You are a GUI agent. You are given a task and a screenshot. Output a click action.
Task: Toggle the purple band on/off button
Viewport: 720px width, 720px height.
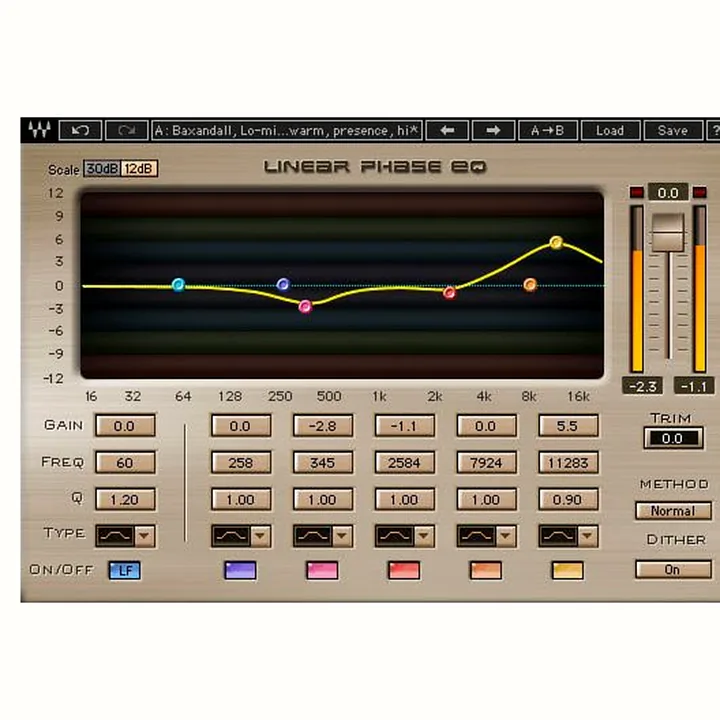click(240, 570)
